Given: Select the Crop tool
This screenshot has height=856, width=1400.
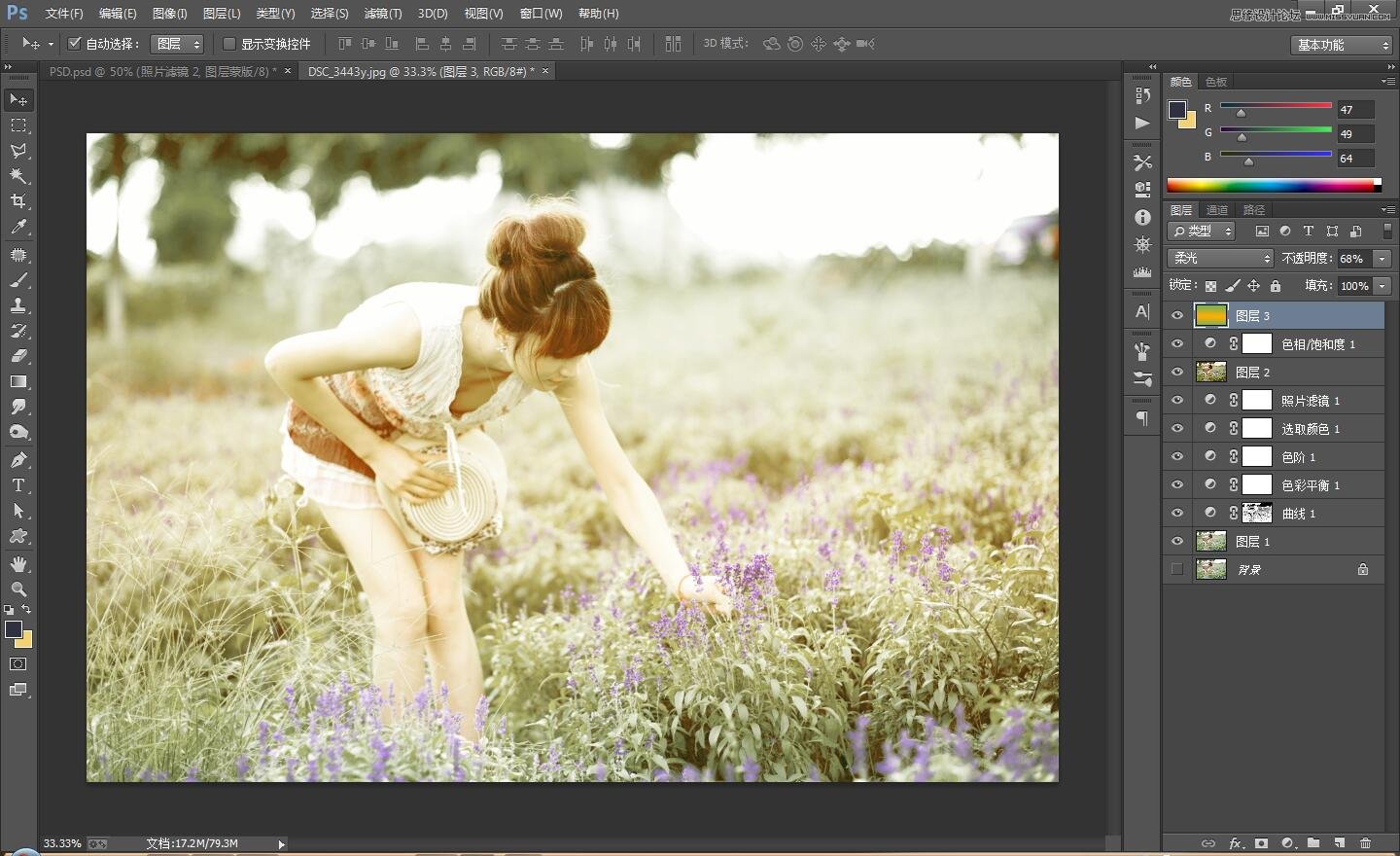Looking at the screenshot, I should click(19, 201).
